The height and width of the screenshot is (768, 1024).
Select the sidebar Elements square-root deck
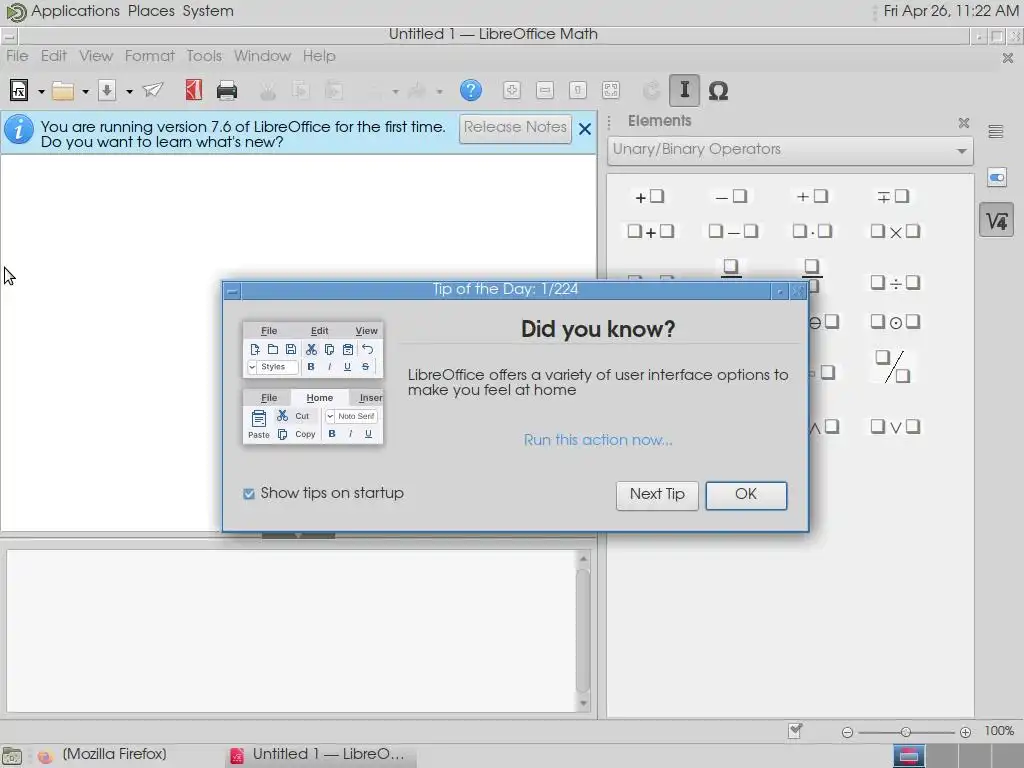[x=997, y=220]
